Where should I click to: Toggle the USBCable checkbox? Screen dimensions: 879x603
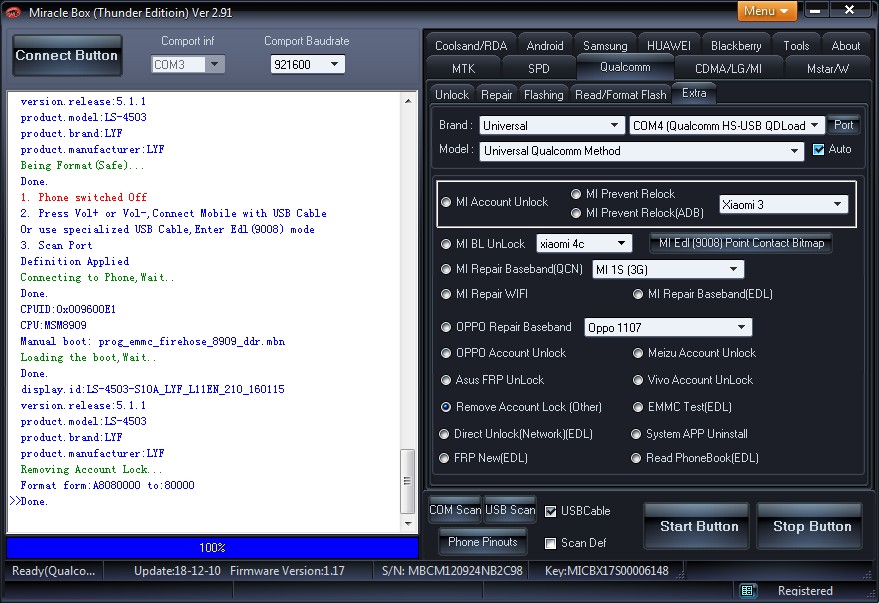(x=550, y=511)
